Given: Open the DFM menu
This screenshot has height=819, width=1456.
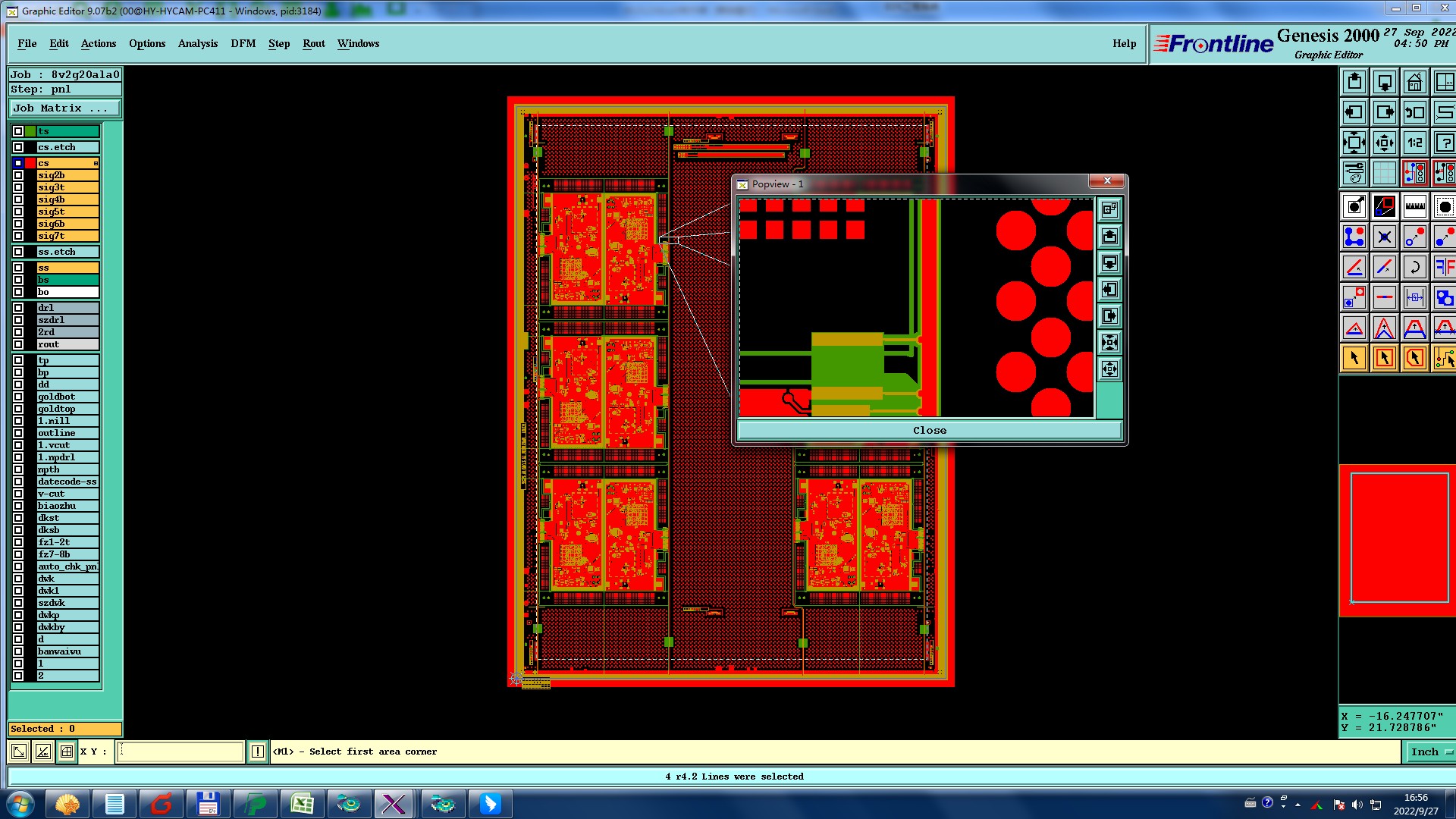Looking at the screenshot, I should pos(243,43).
